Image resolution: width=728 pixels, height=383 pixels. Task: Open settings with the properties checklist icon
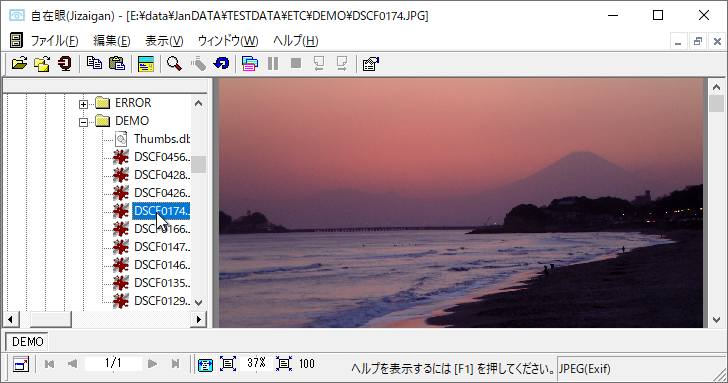tap(370, 64)
